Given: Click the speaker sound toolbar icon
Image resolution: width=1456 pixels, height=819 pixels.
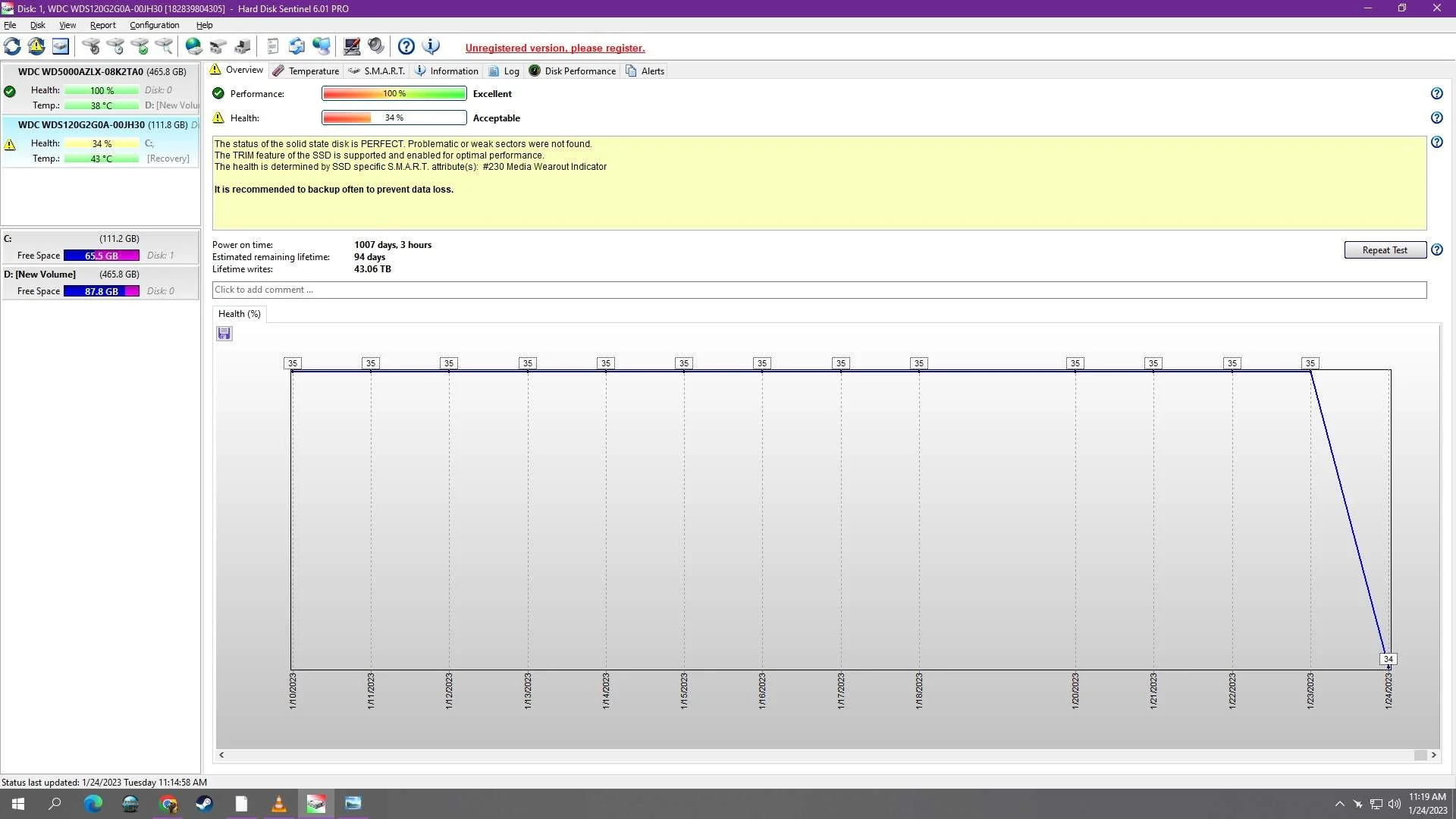Looking at the screenshot, I should (x=376, y=47).
